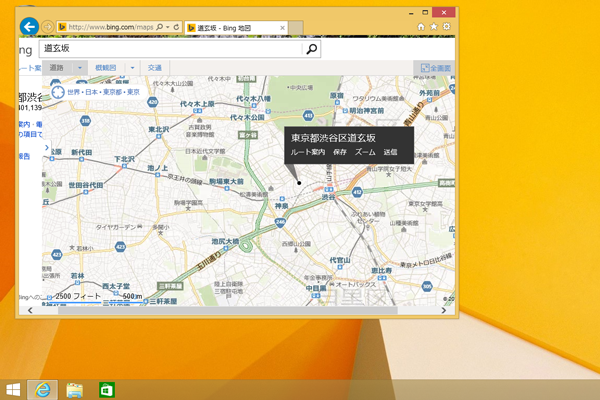Select the 道路 map style button

(x=57, y=68)
